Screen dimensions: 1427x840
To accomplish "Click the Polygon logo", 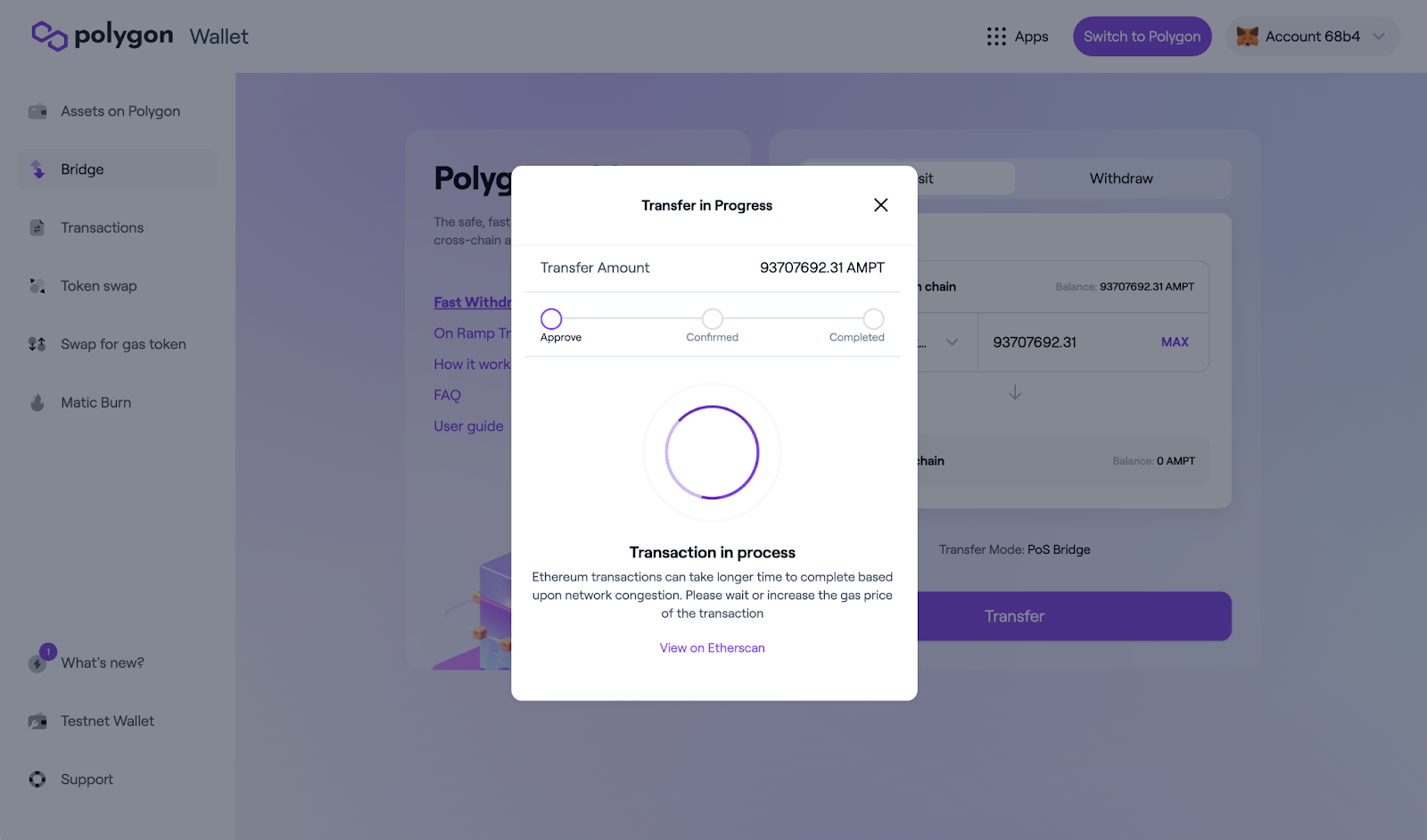I will pos(103,36).
